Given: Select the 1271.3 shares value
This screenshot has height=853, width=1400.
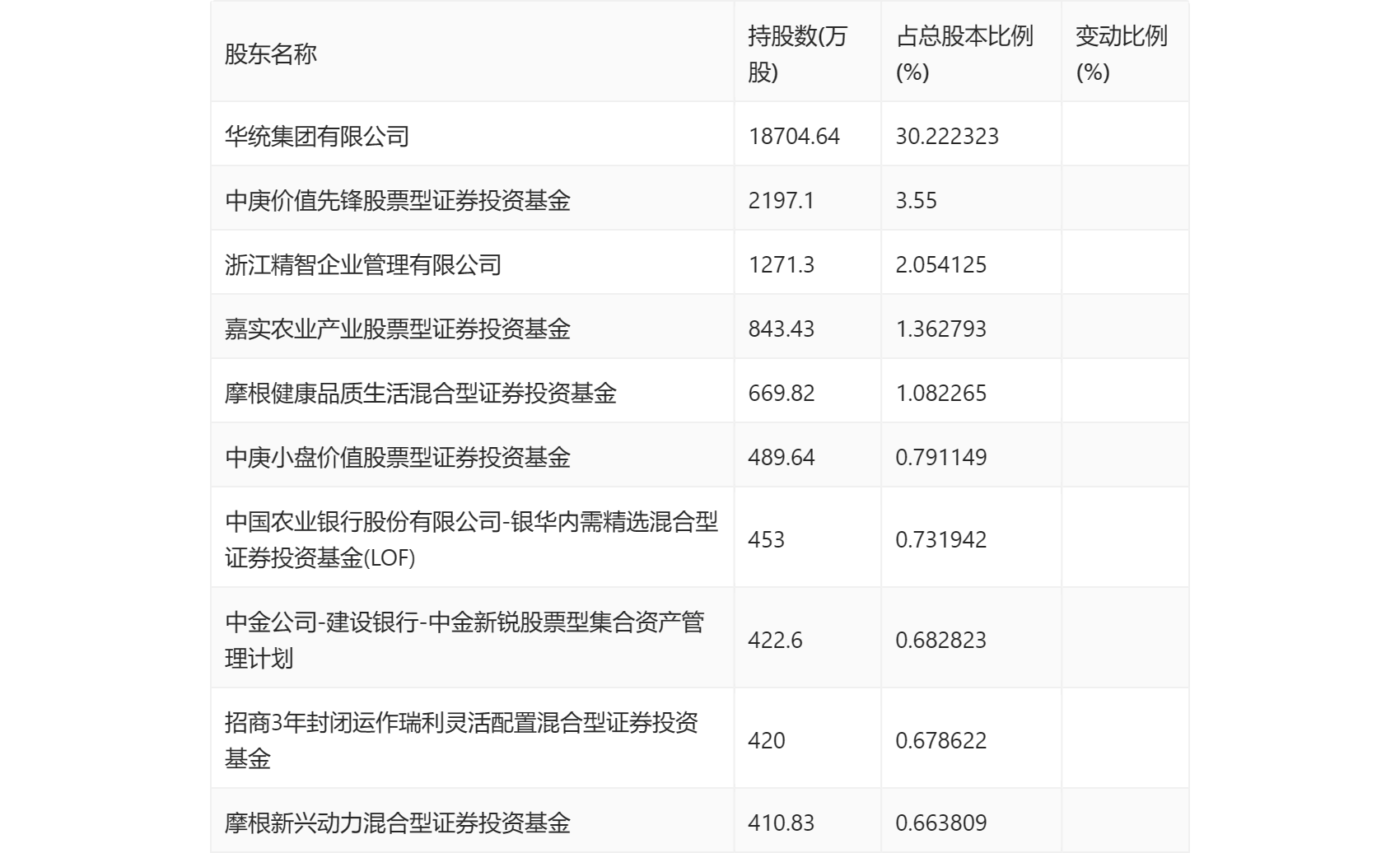Looking at the screenshot, I should coord(781,264).
